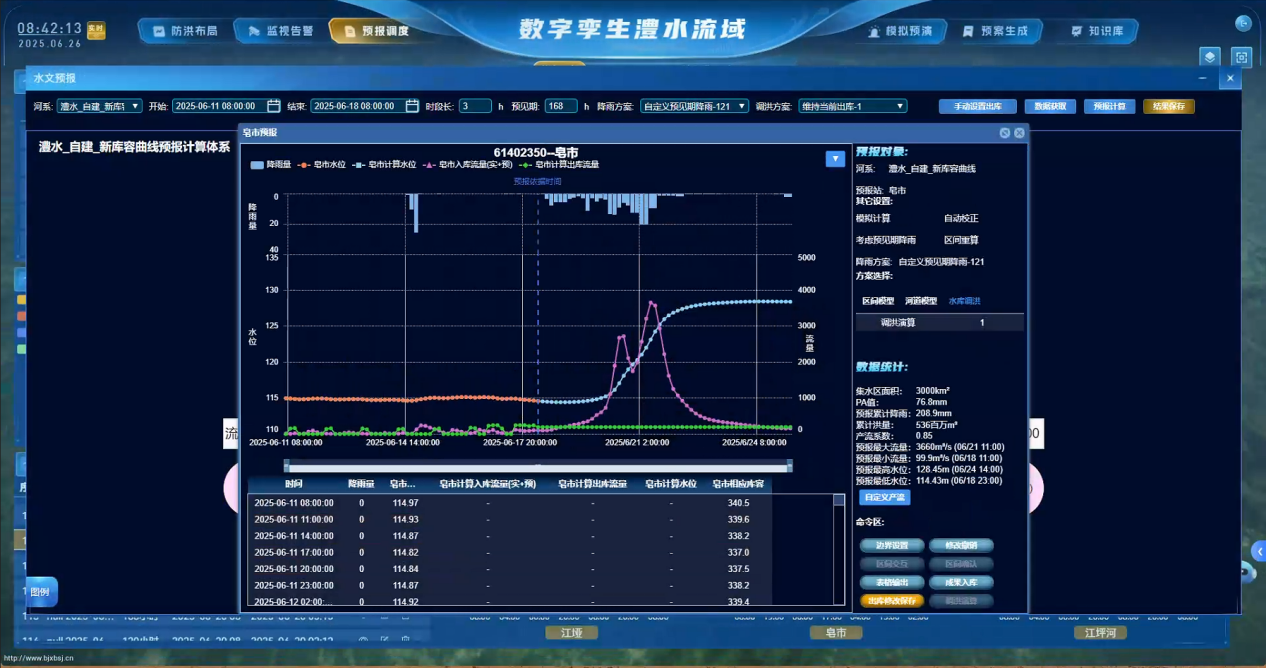The height and width of the screenshot is (668, 1266).
Task: Expand the right-edge collapsed panel arrow
Action: pos(1259,551)
